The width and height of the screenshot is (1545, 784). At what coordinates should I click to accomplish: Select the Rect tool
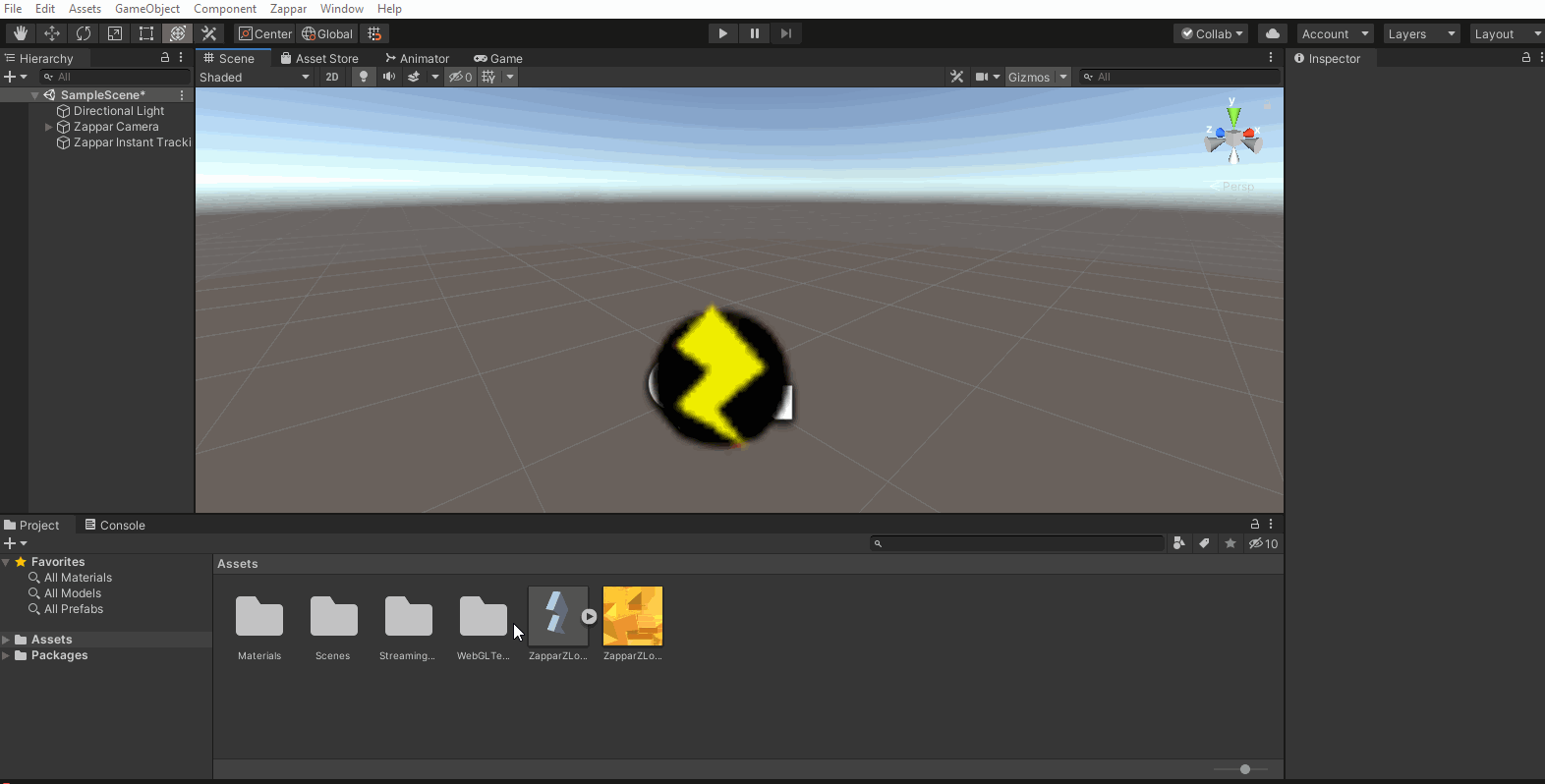pos(146,33)
